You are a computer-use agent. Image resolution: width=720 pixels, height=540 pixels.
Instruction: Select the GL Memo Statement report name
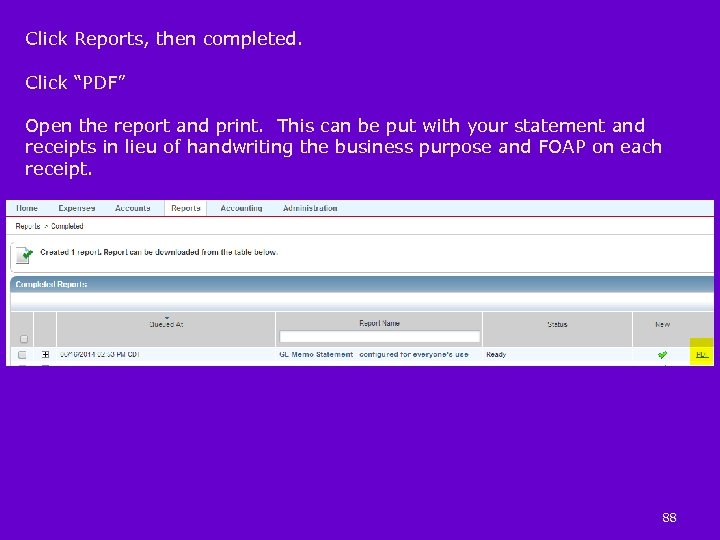click(374, 354)
